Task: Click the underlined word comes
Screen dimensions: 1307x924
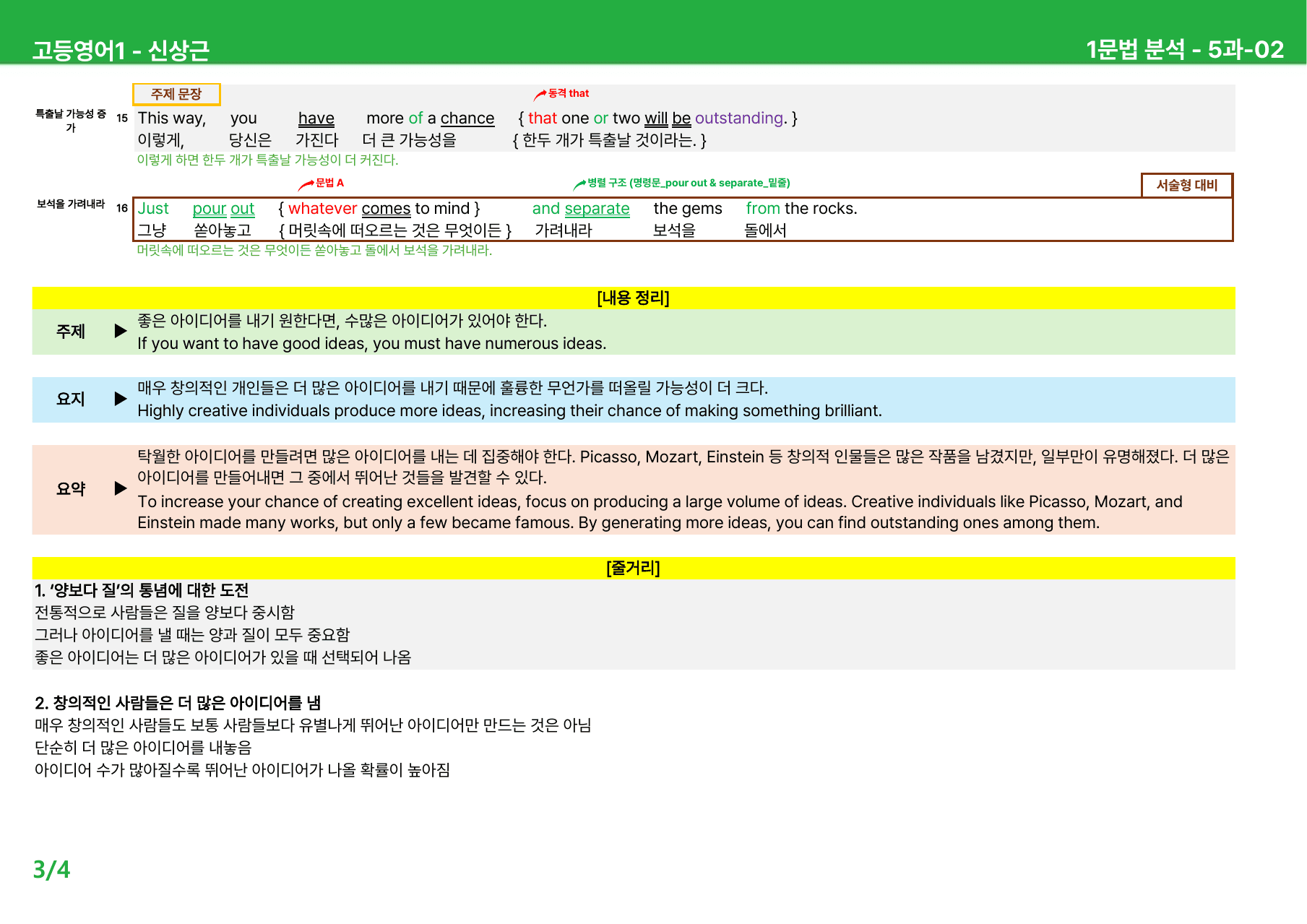Action: pos(386,209)
